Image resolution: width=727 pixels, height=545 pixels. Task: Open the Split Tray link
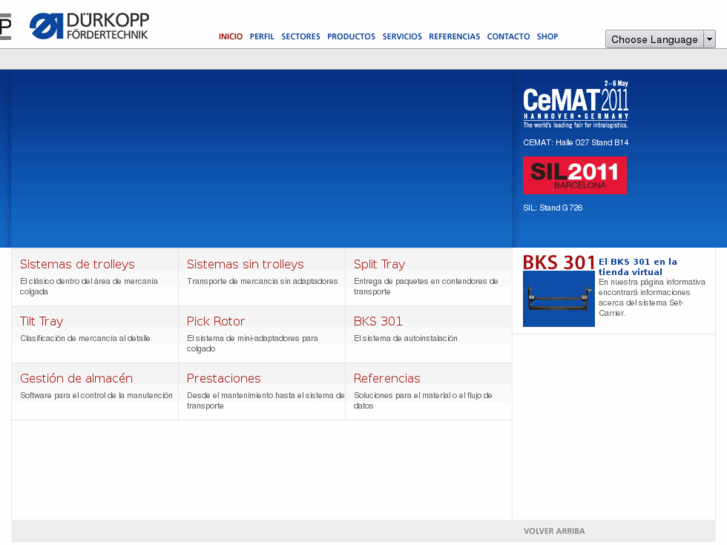(x=379, y=264)
